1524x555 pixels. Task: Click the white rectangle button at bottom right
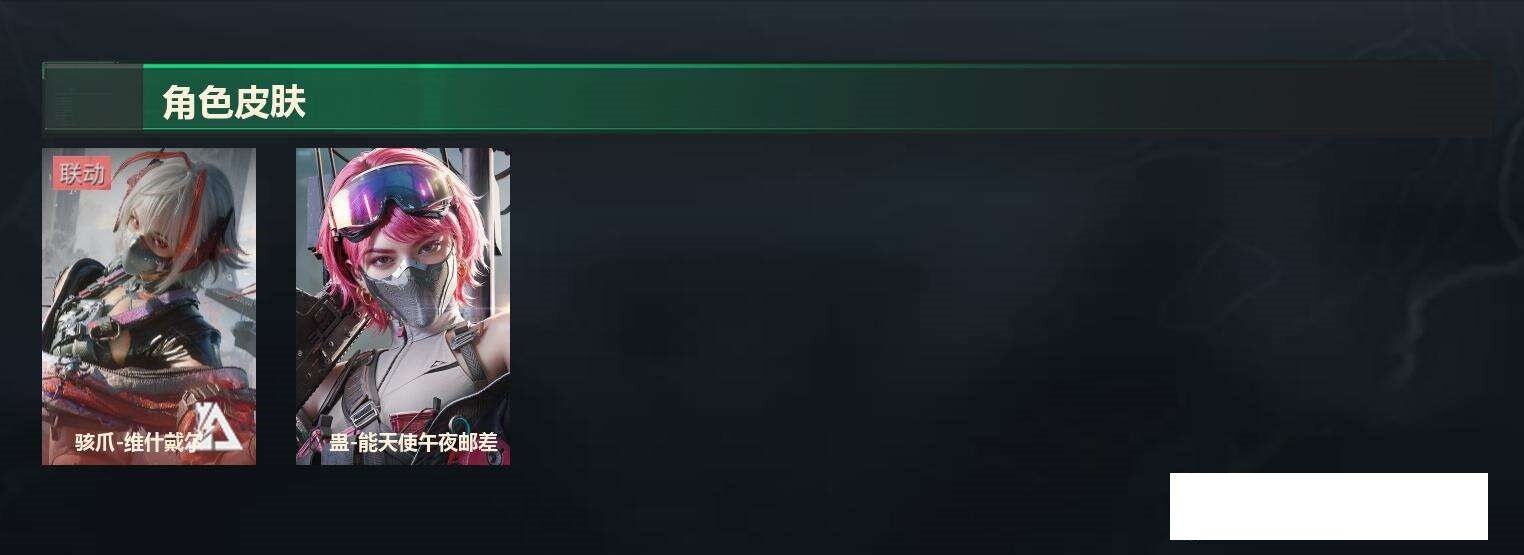(x=1329, y=506)
